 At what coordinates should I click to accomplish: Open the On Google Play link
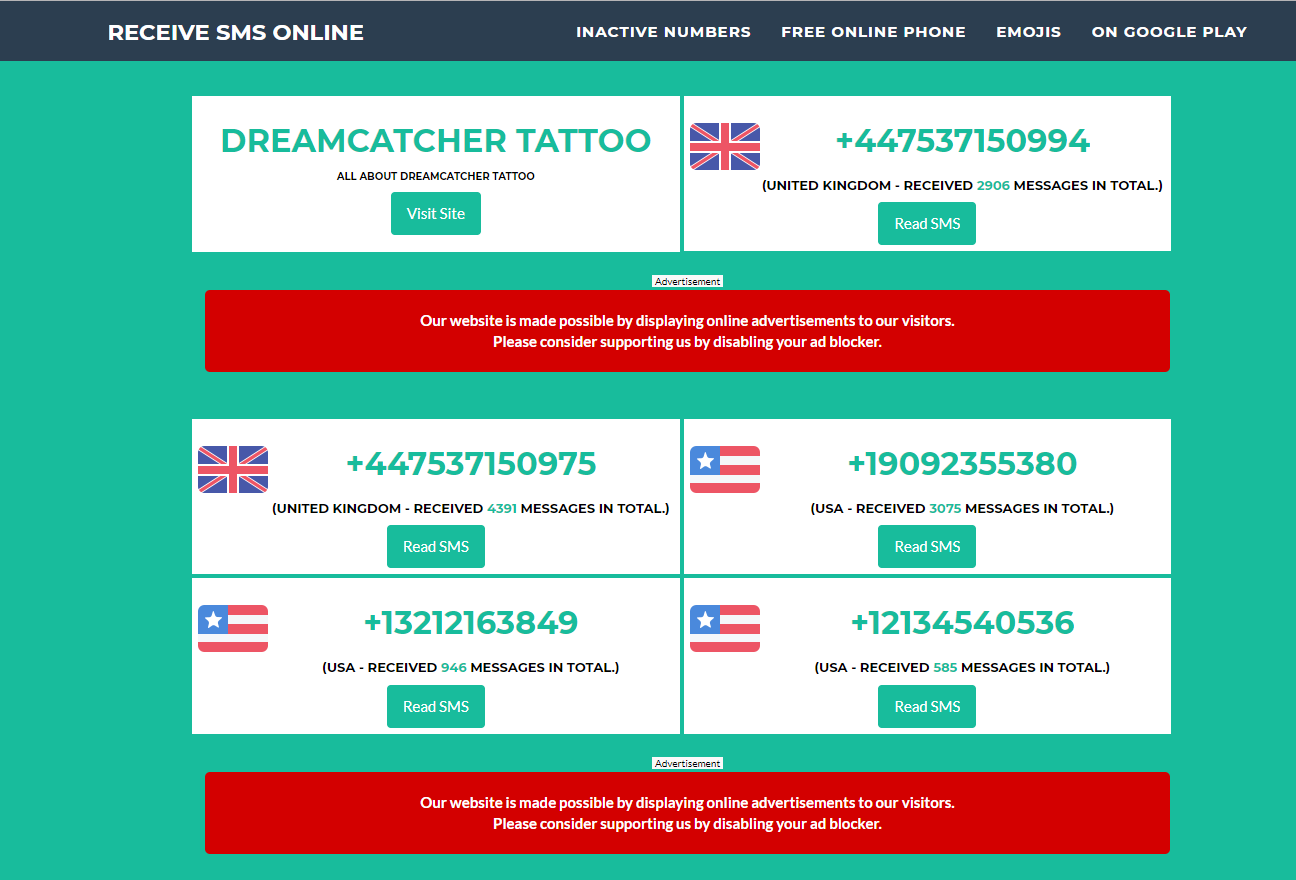point(1169,32)
